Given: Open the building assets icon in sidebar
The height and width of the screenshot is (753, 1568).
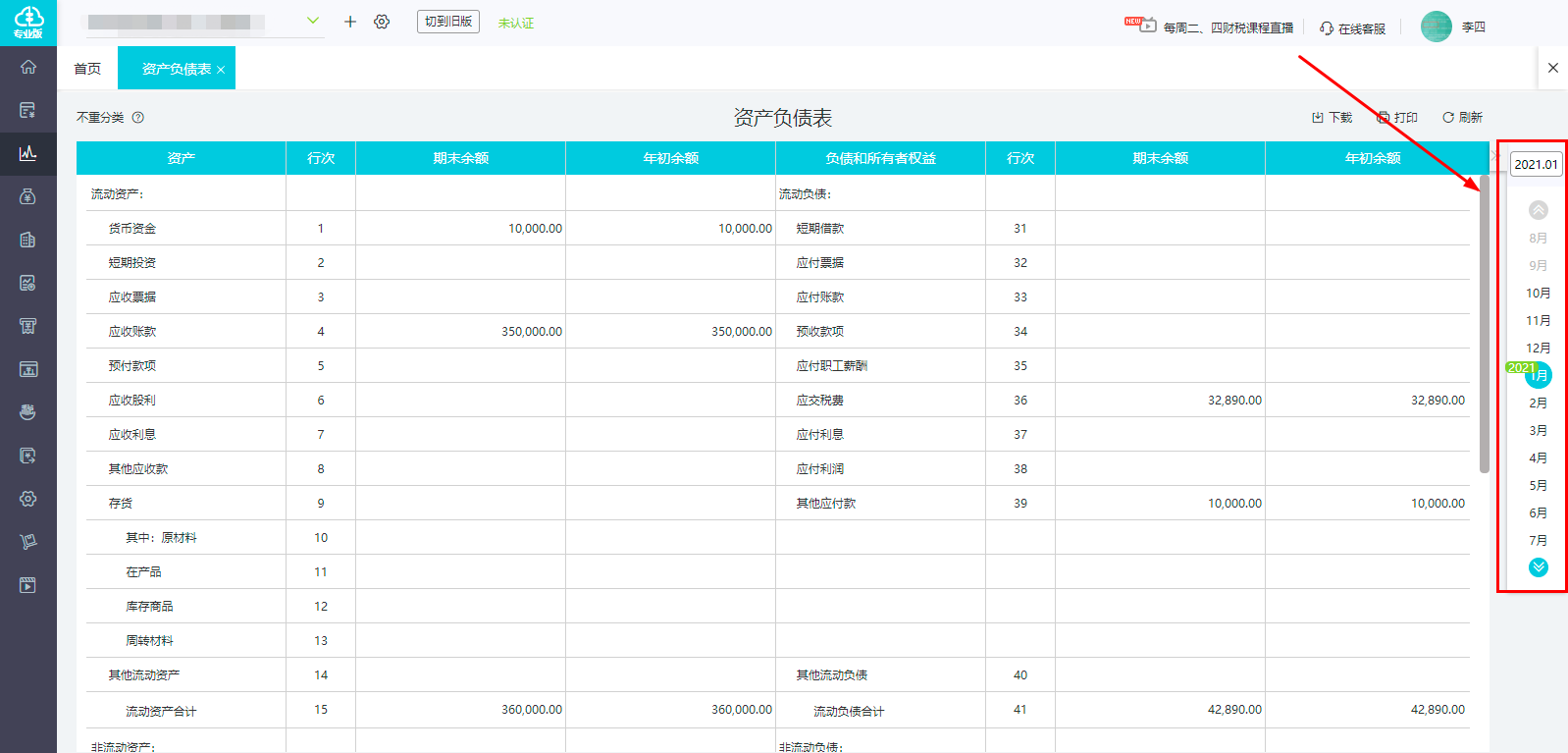Looking at the screenshot, I should pyautogui.click(x=28, y=240).
